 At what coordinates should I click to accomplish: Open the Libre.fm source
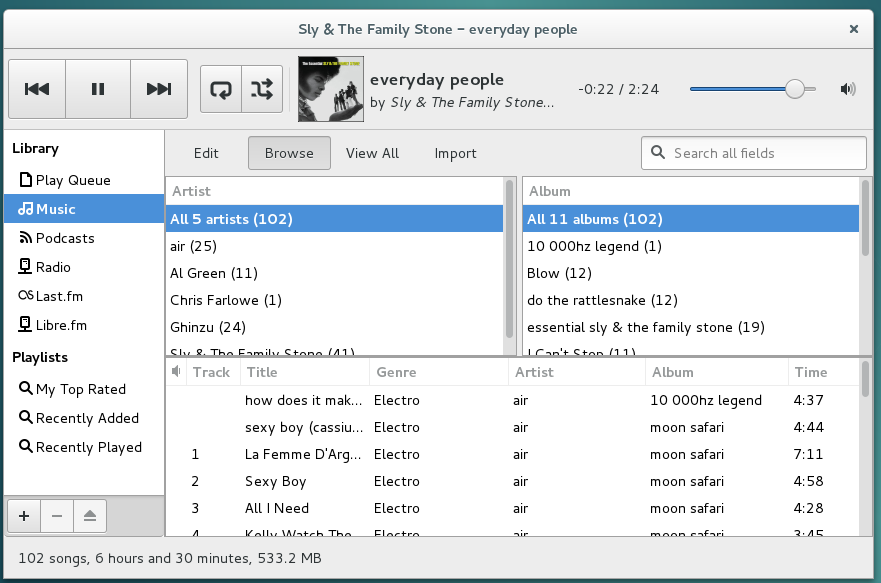coord(84,325)
